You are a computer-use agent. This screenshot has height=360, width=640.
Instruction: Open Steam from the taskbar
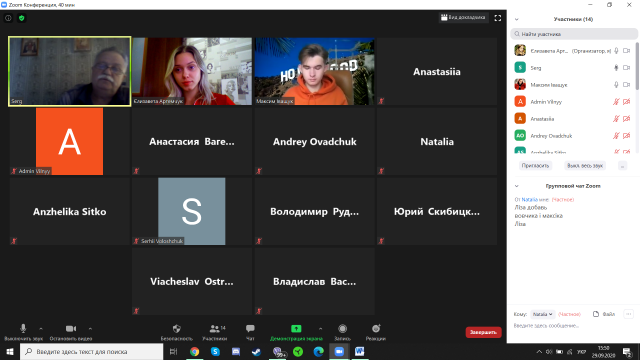(256, 351)
